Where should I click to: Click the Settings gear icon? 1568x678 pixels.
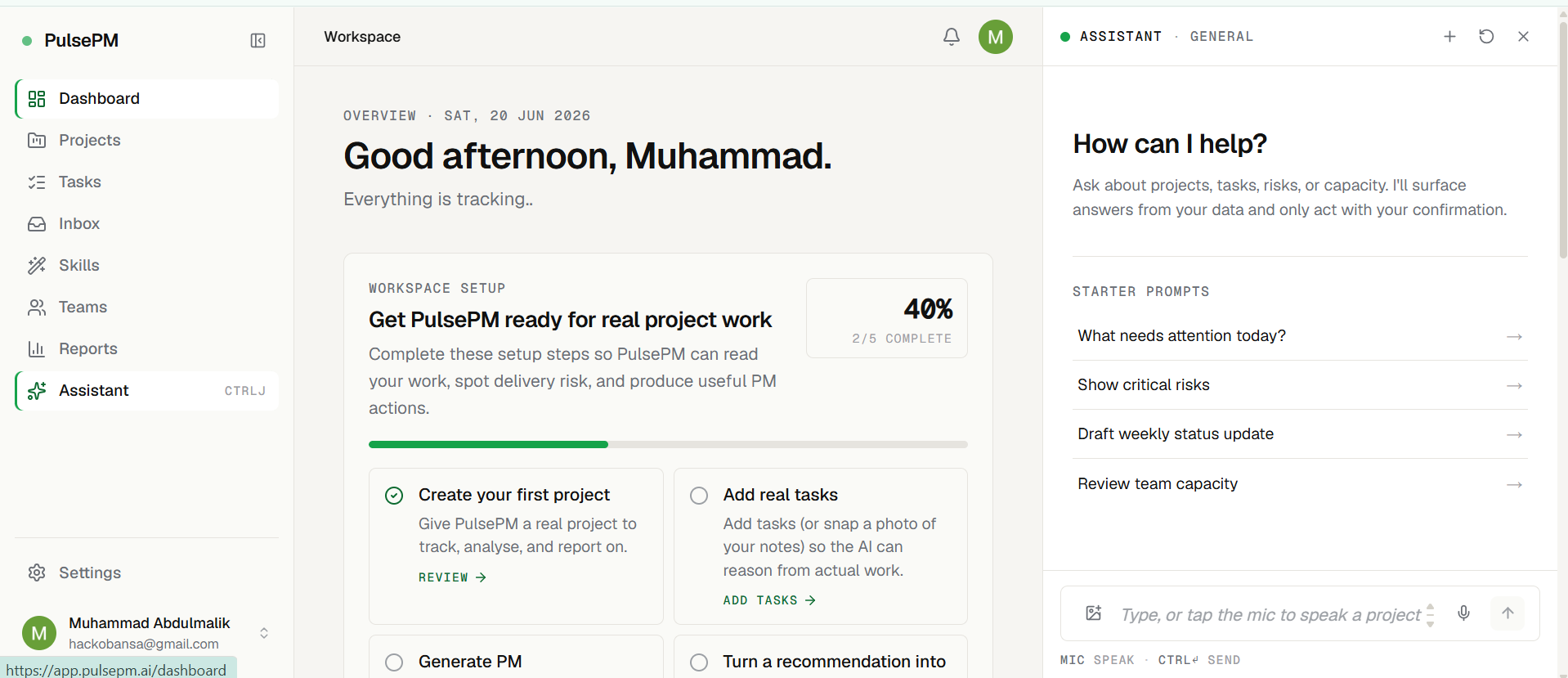[37, 572]
